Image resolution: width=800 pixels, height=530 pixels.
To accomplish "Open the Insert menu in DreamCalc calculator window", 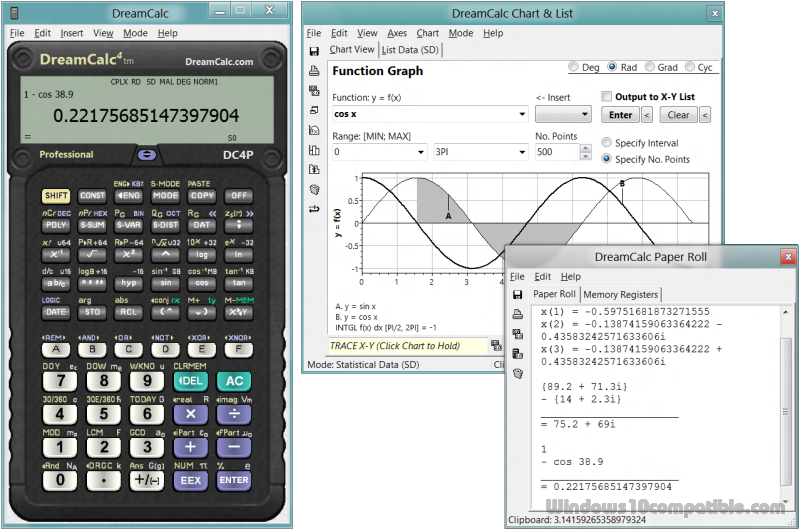I will pos(71,33).
